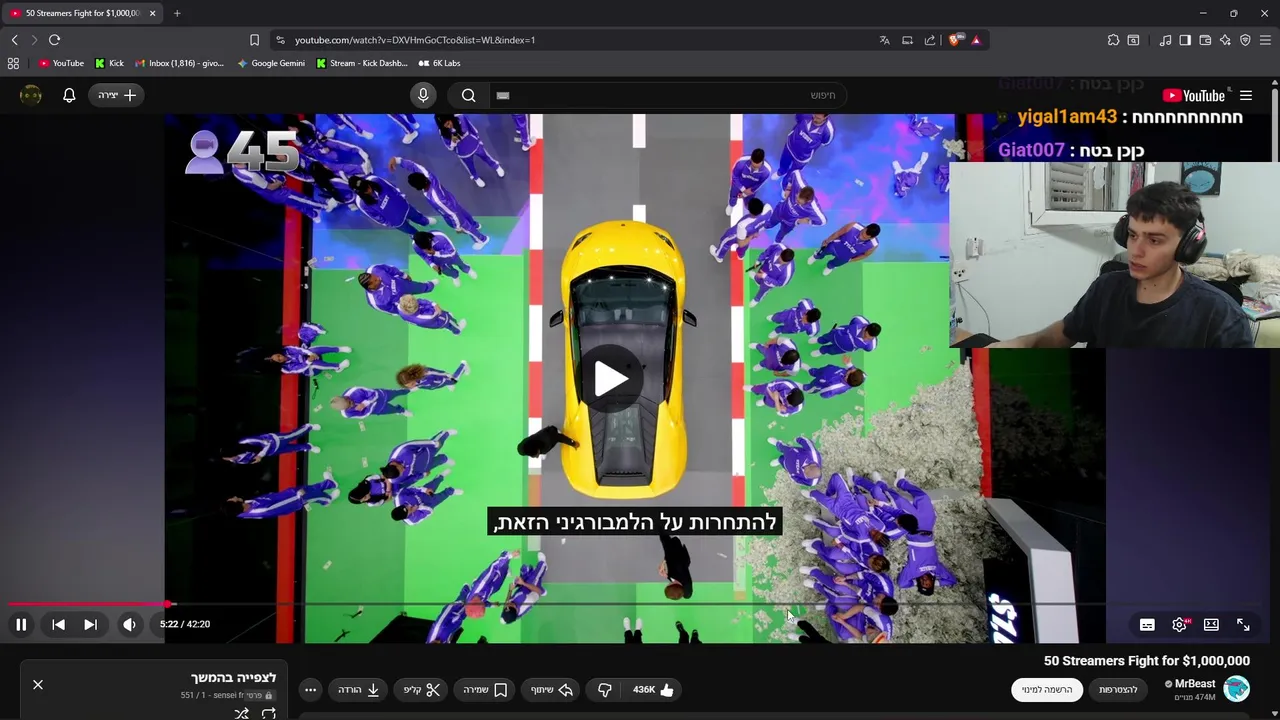Toggle playlist shuffle

(241, 713)
